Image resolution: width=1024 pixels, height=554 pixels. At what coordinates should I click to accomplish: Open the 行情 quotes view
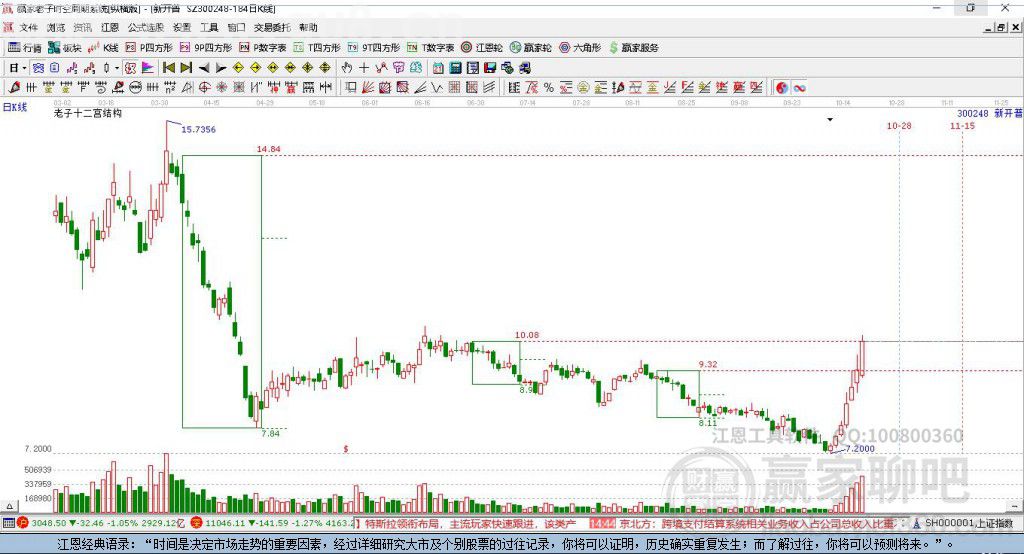tap(24, 48)
